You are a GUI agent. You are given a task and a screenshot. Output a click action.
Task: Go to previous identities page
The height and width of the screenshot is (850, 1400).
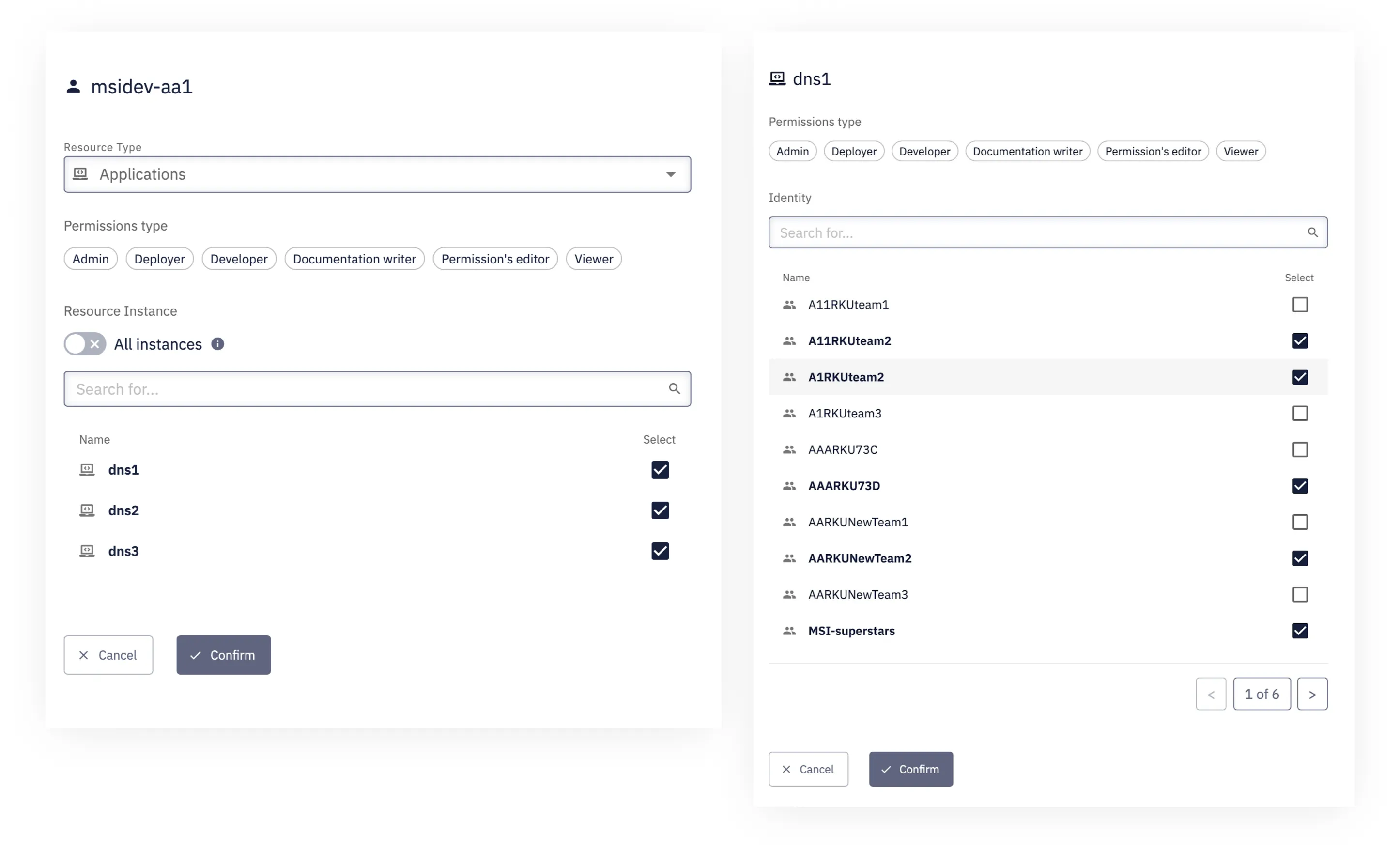coord(1211,694)
